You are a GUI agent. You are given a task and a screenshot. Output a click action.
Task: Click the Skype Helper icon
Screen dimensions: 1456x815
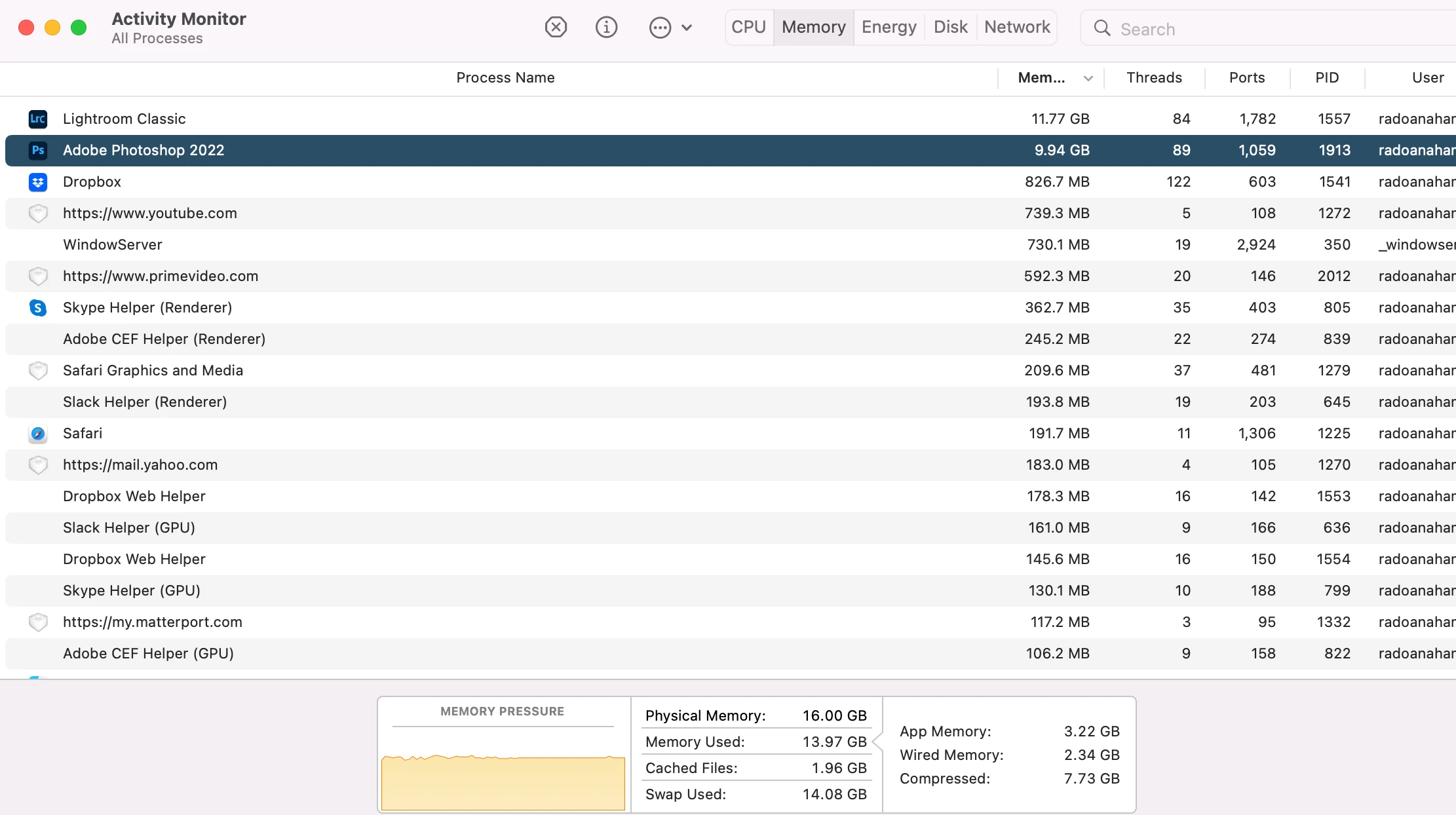pos(38,307)
